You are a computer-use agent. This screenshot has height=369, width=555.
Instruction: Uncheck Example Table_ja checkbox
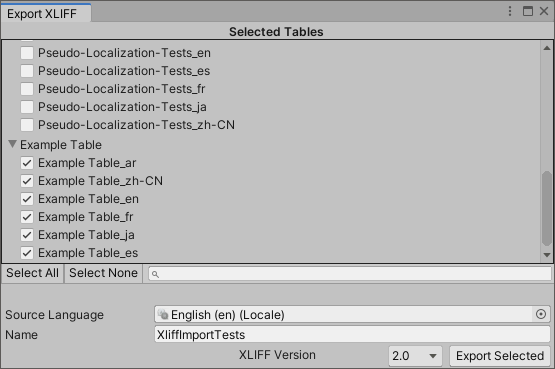click(x=27, y=235)
